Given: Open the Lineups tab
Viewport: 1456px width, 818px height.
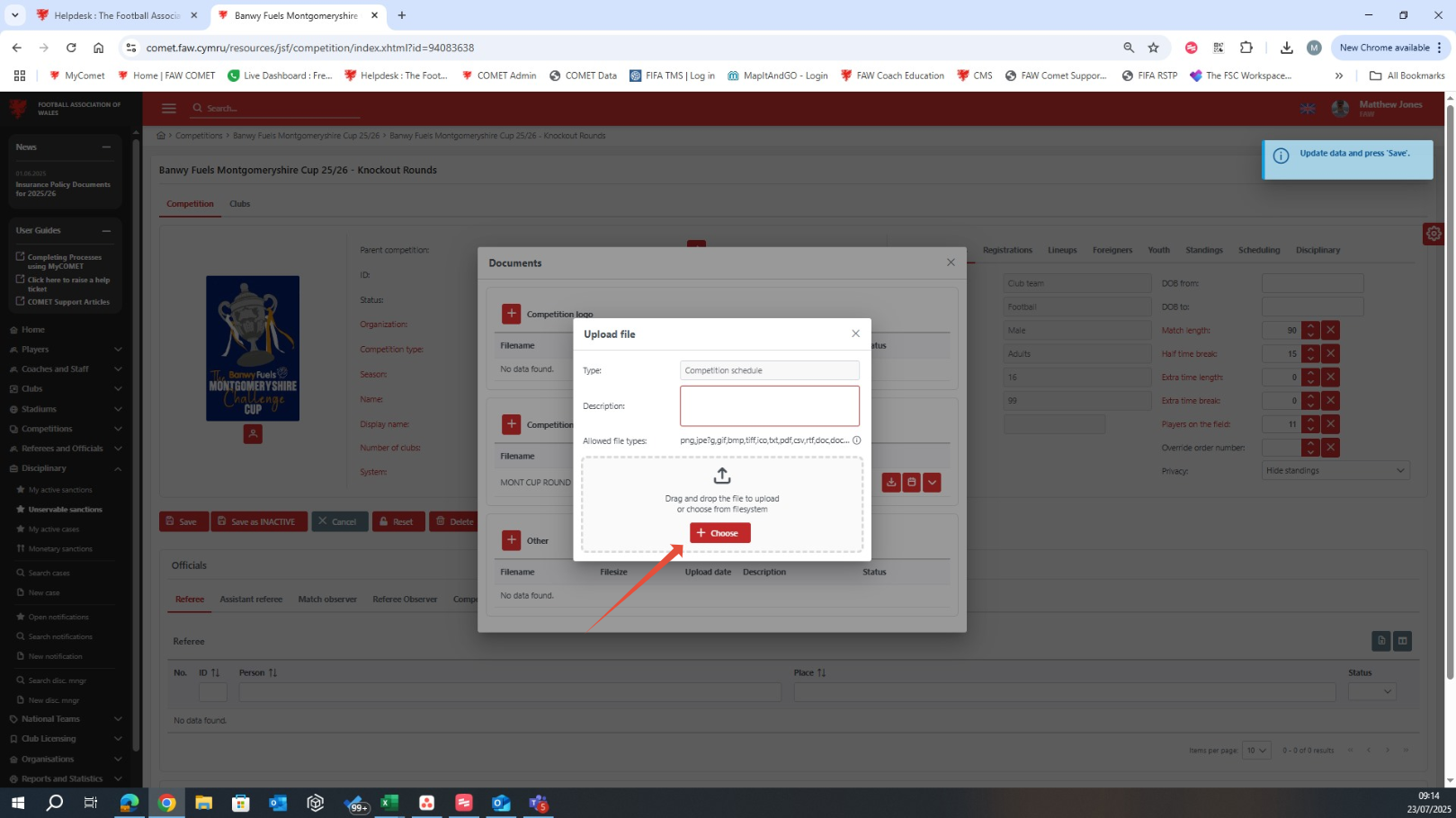Looking at the screenshot, I should (1062, 250).
